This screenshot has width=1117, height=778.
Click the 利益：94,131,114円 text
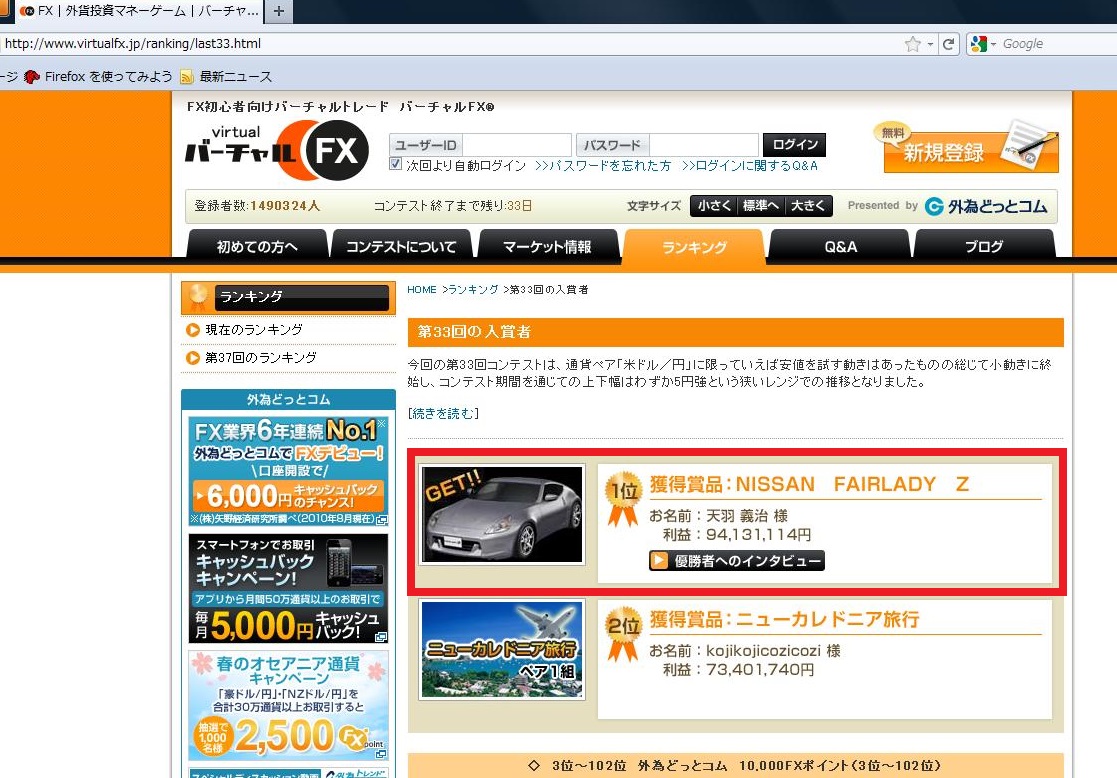click(x=737, y=534)
